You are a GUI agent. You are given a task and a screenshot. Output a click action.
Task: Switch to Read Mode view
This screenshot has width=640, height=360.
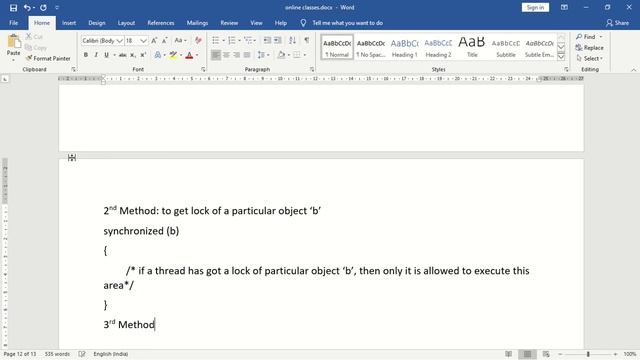(509, 354)
